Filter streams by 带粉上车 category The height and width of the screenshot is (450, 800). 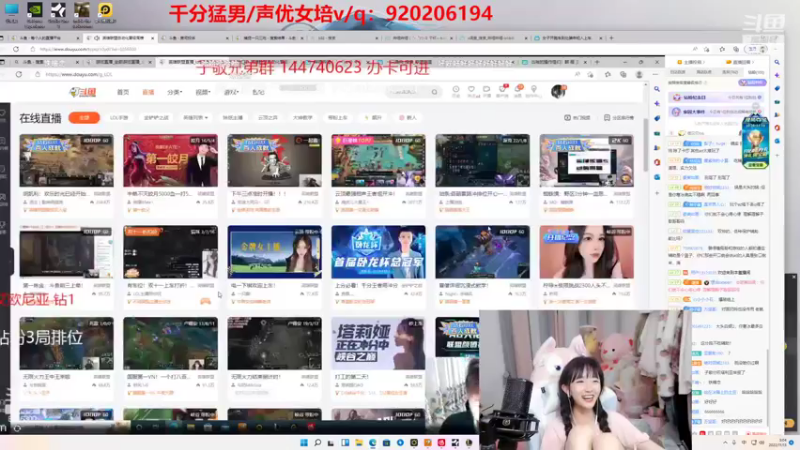click(337, 118)
